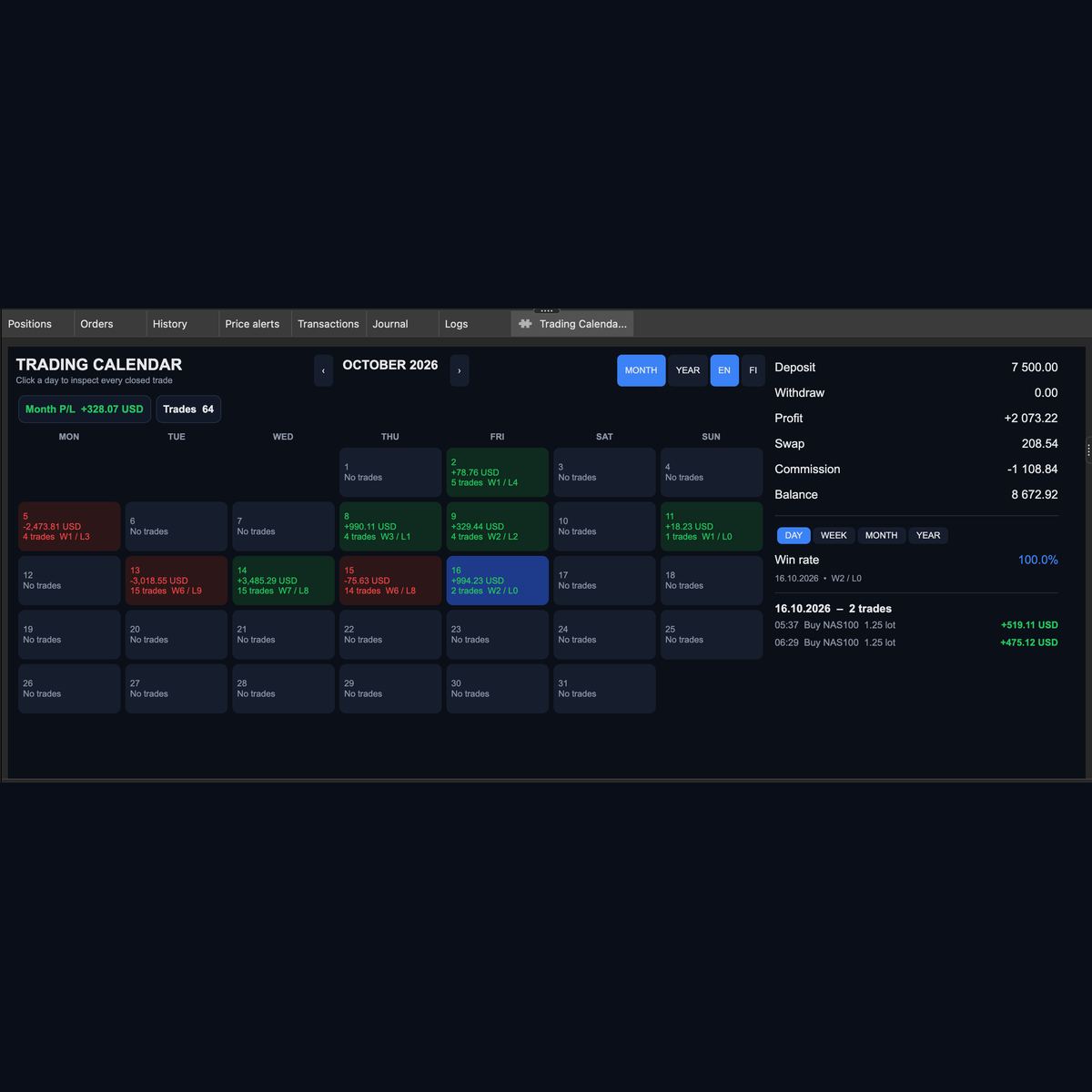Go to previous month with left arrow
Screen dimensions: 1092x1092
point(323,370)
